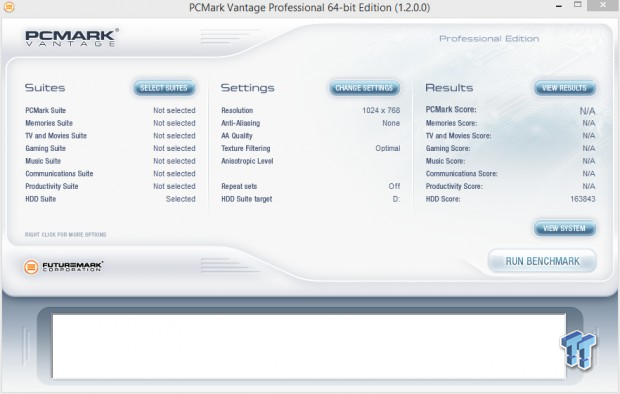Screen dimensions: 620x394
Task: Click the Resolution setting label
Action: click(x=237, y=110)
